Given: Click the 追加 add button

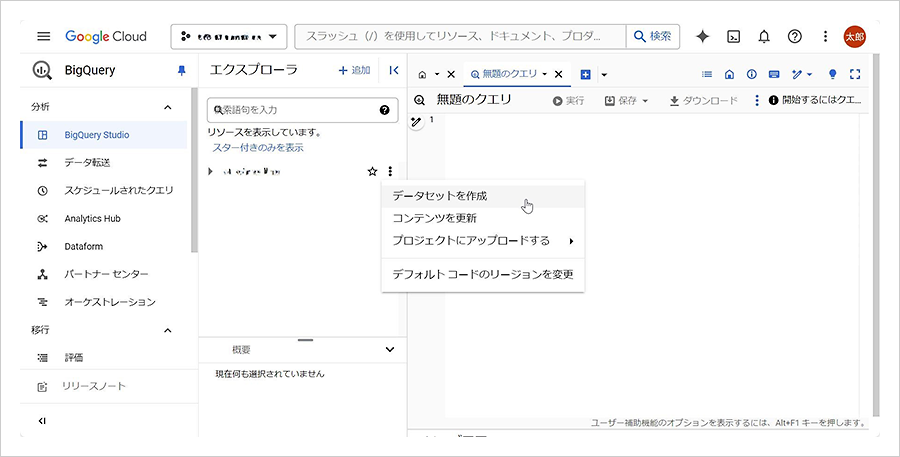Looking at the screenshot, I should pyautogui.click(x=354, y=70).
